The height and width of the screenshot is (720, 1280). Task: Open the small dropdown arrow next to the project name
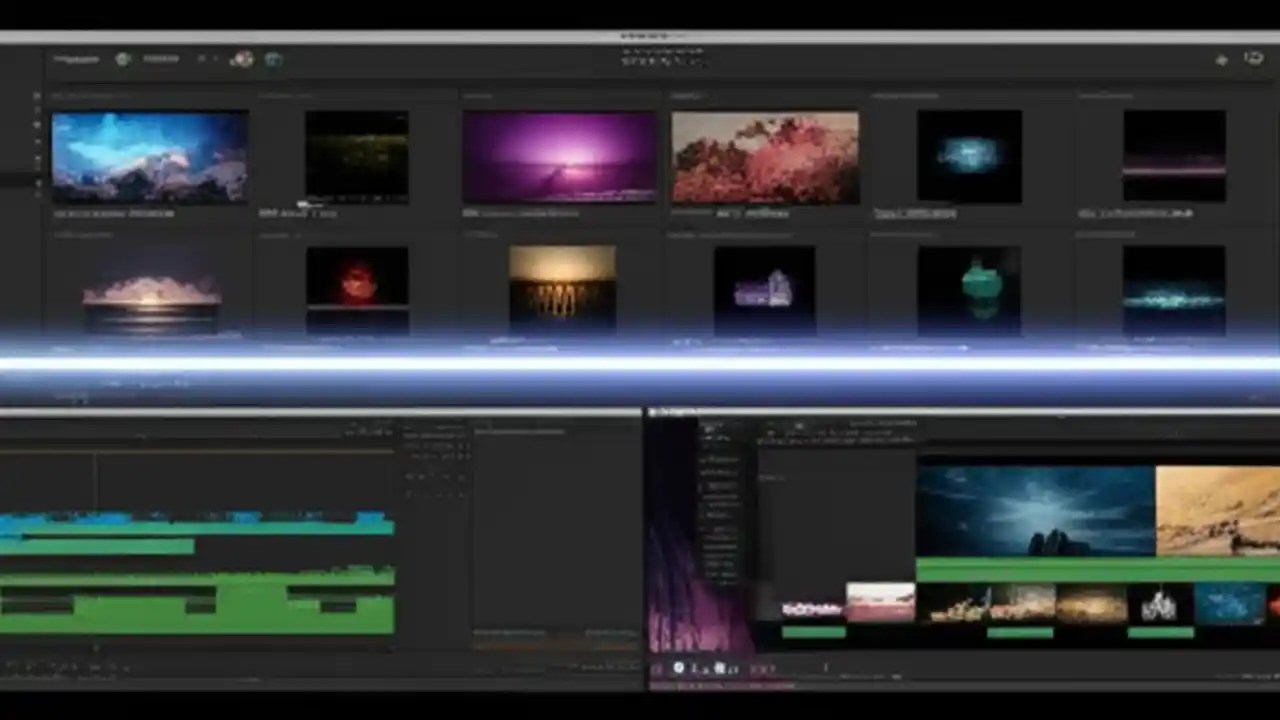coord(203,58)
